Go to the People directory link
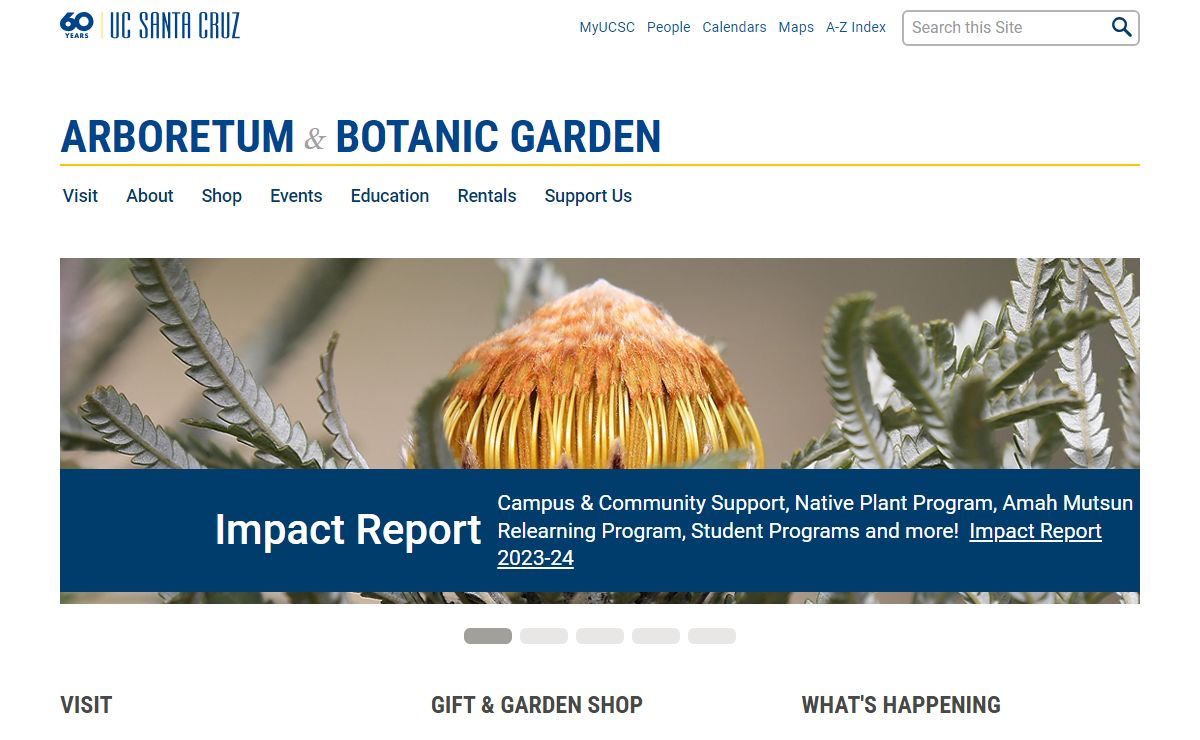 668,28
